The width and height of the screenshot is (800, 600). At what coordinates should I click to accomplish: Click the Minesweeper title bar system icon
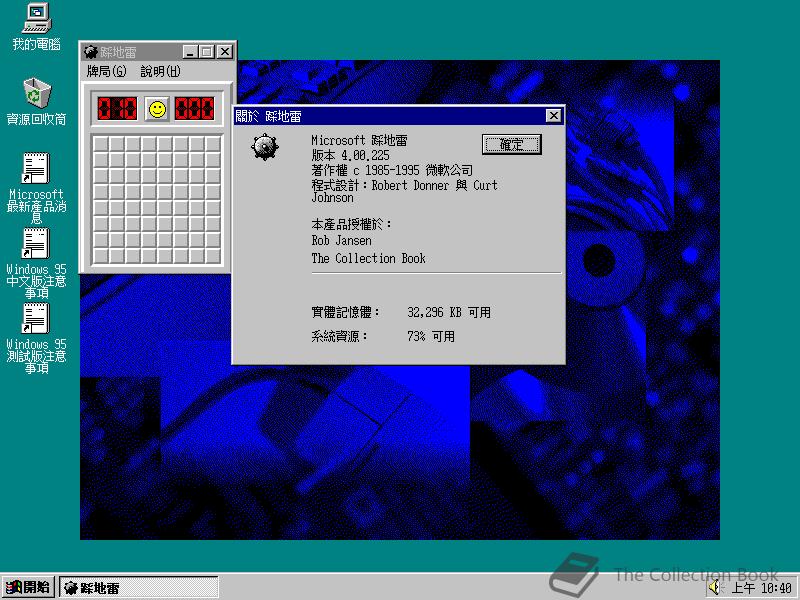tap(91, 52)
